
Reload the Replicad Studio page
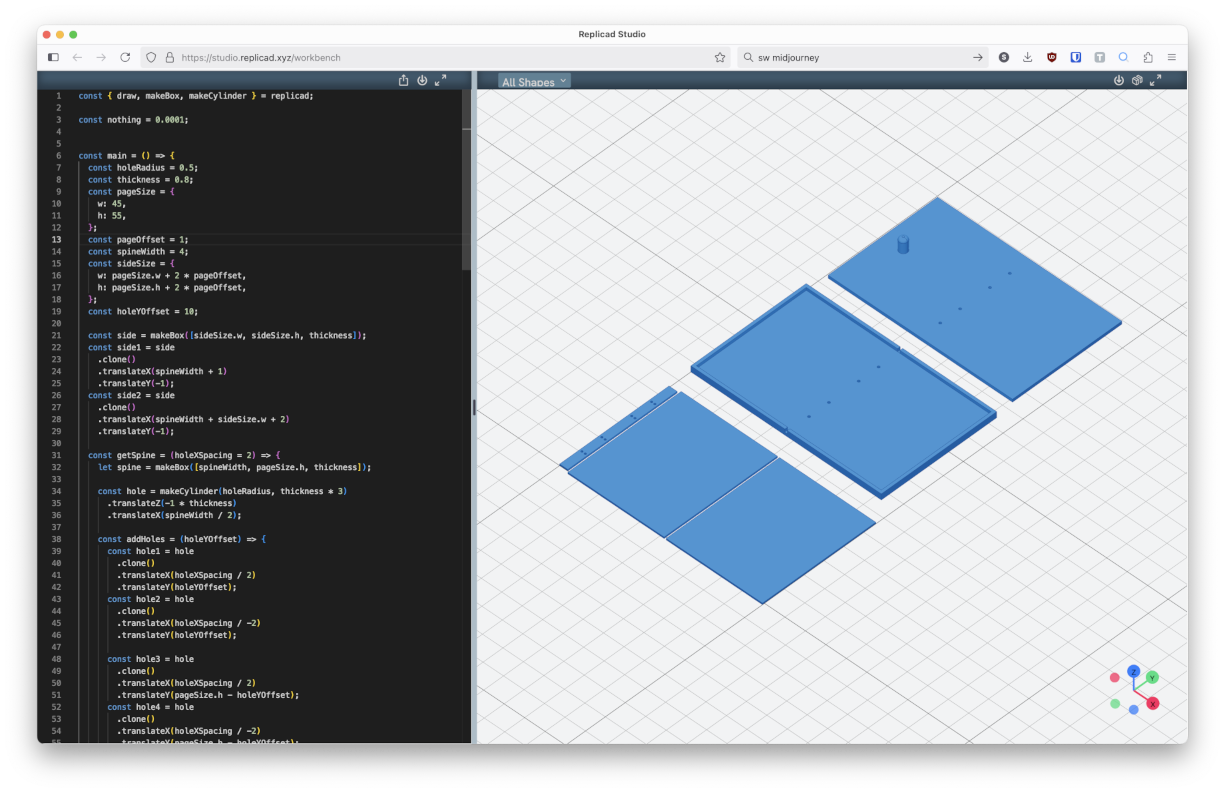click(x=125, y=58)
